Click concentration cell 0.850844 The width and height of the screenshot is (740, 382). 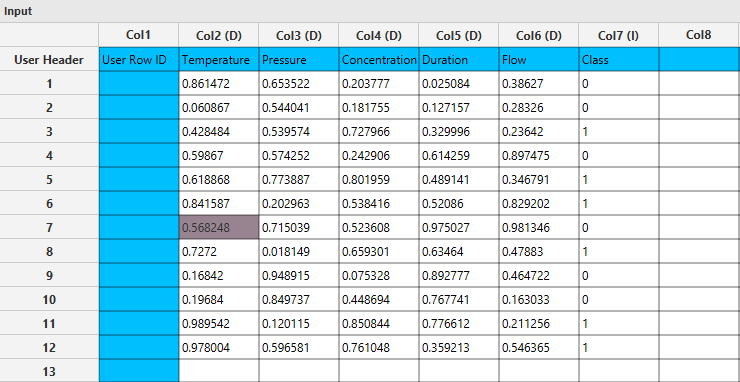coord(379,323)
